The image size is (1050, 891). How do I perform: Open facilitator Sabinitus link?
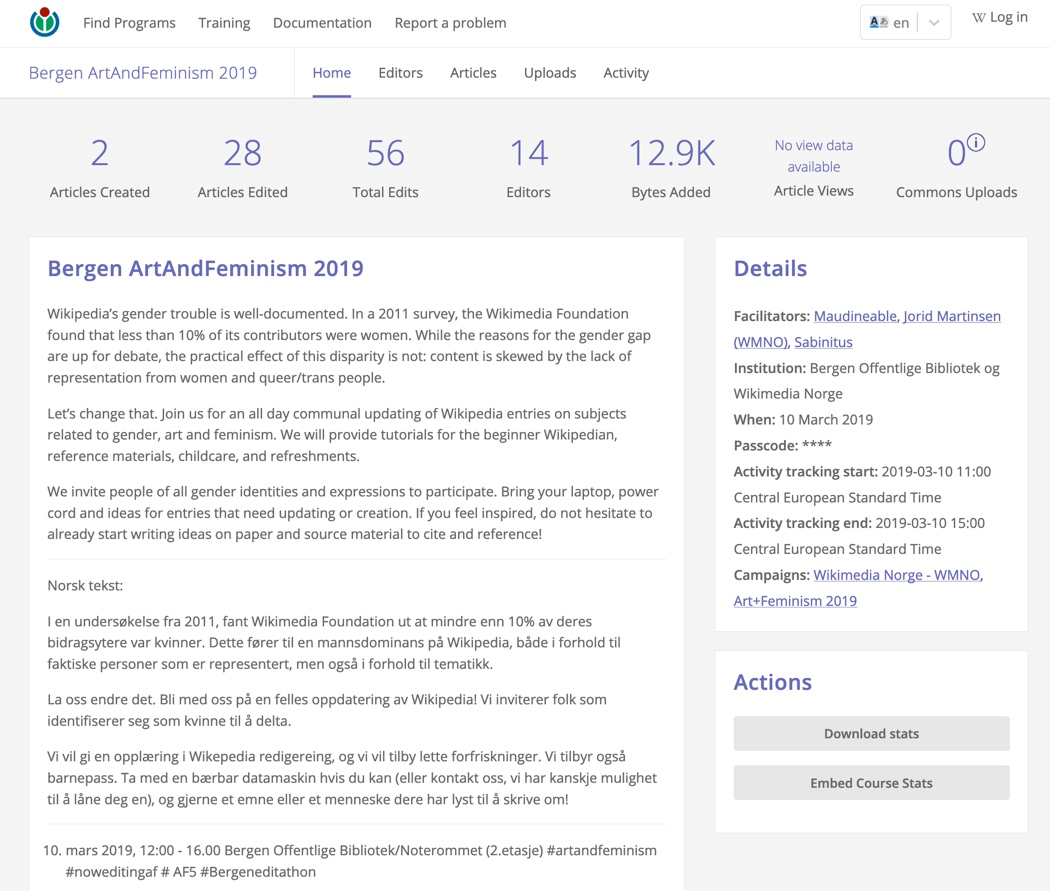[823, 342]
